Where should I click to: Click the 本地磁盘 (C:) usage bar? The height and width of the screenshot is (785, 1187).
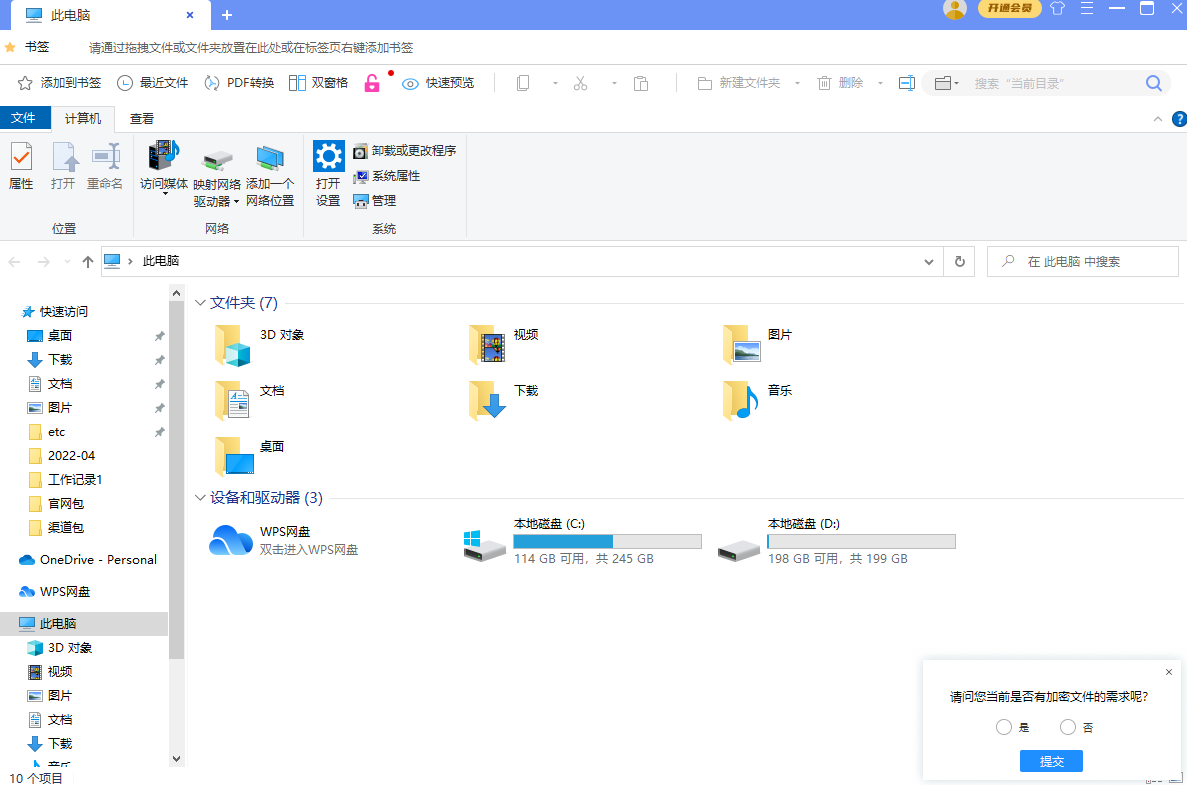point(606,541)
